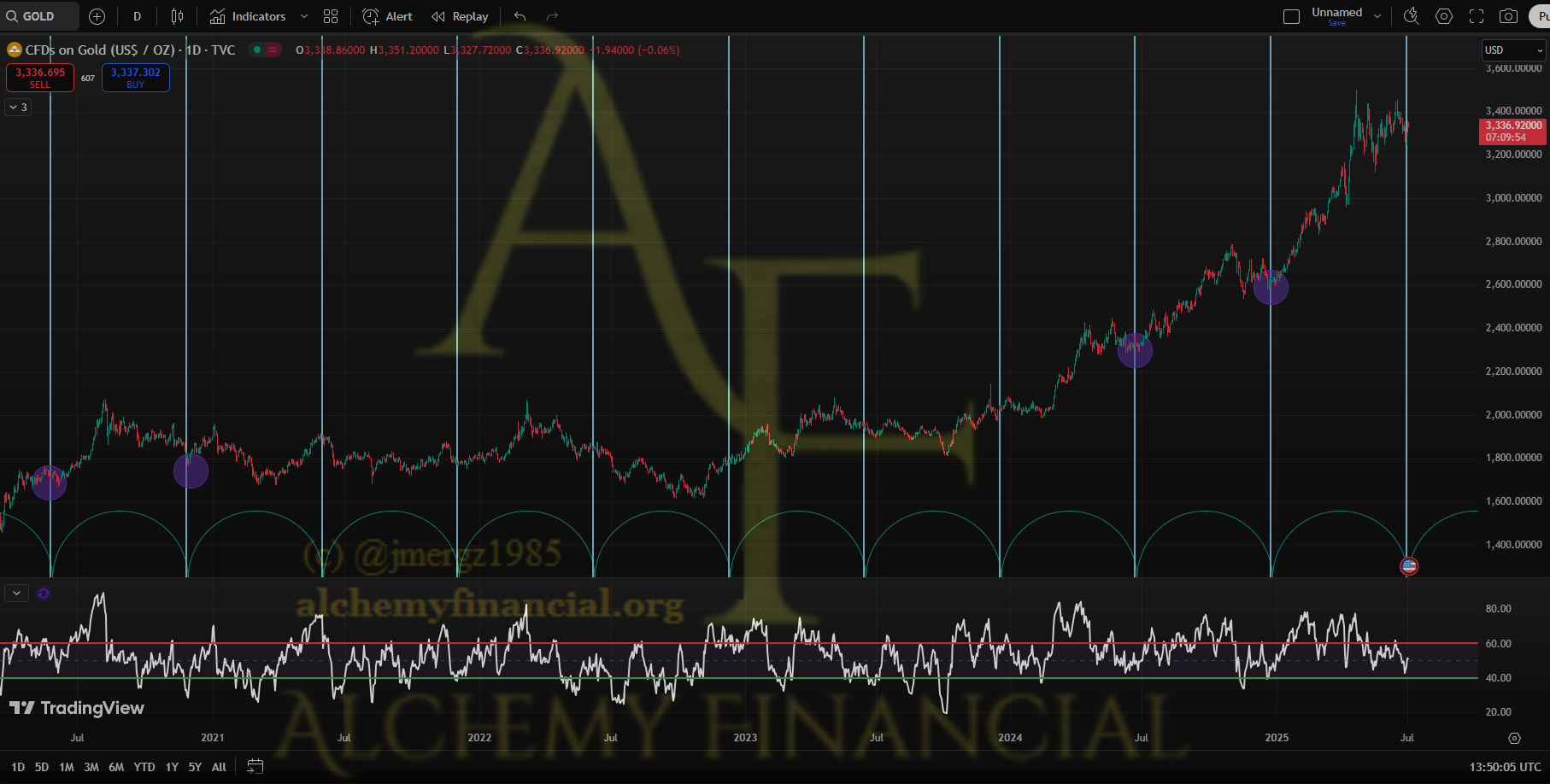
Task: Collapse the RSI pane legend chevron
Action: pyautogui.click(x=17, y=593)
